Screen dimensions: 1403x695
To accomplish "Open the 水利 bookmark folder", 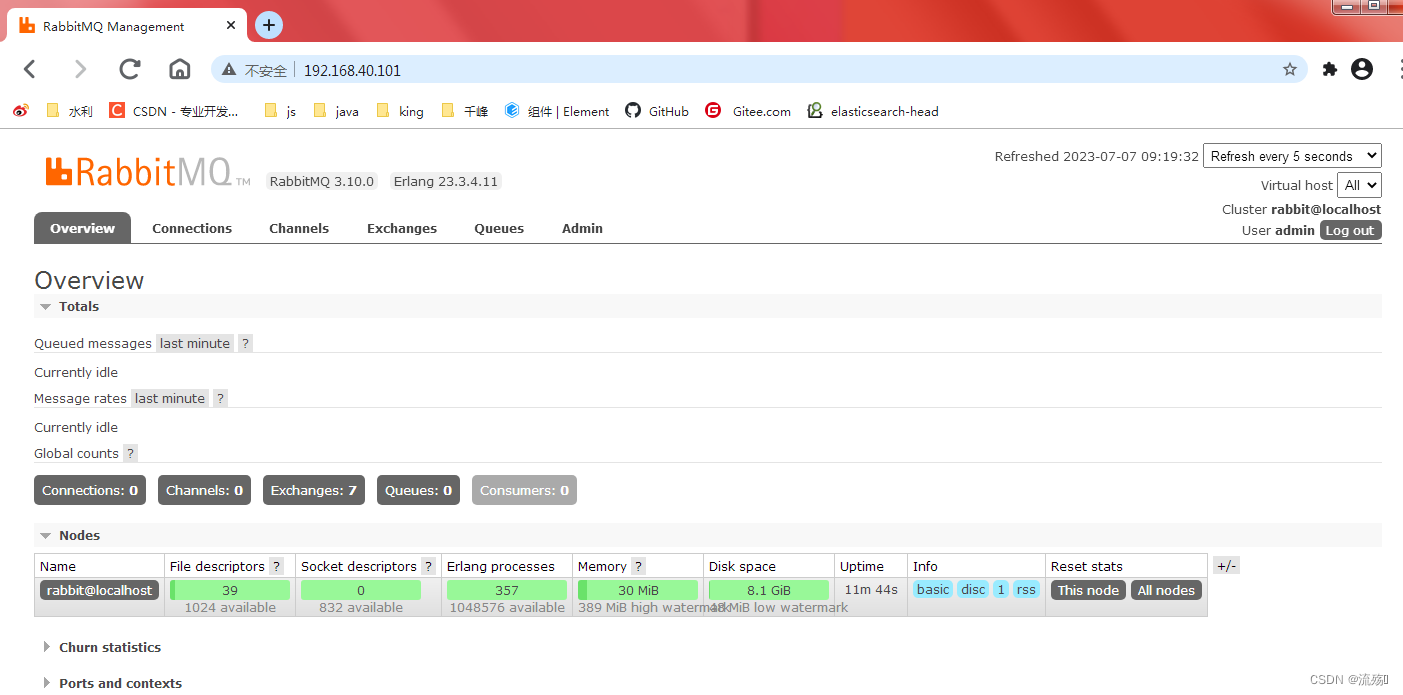I will tap(70, 111).
